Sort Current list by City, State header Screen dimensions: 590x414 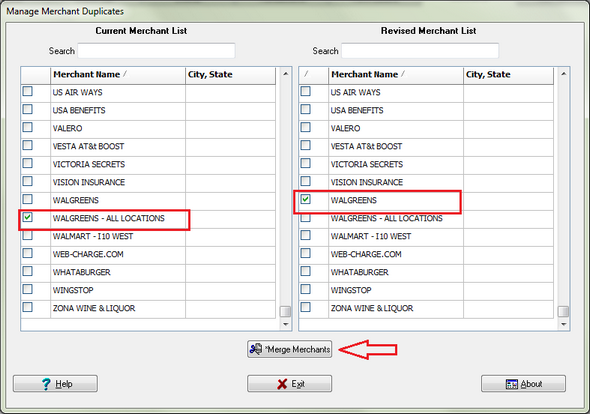click(x=230, y=75)
